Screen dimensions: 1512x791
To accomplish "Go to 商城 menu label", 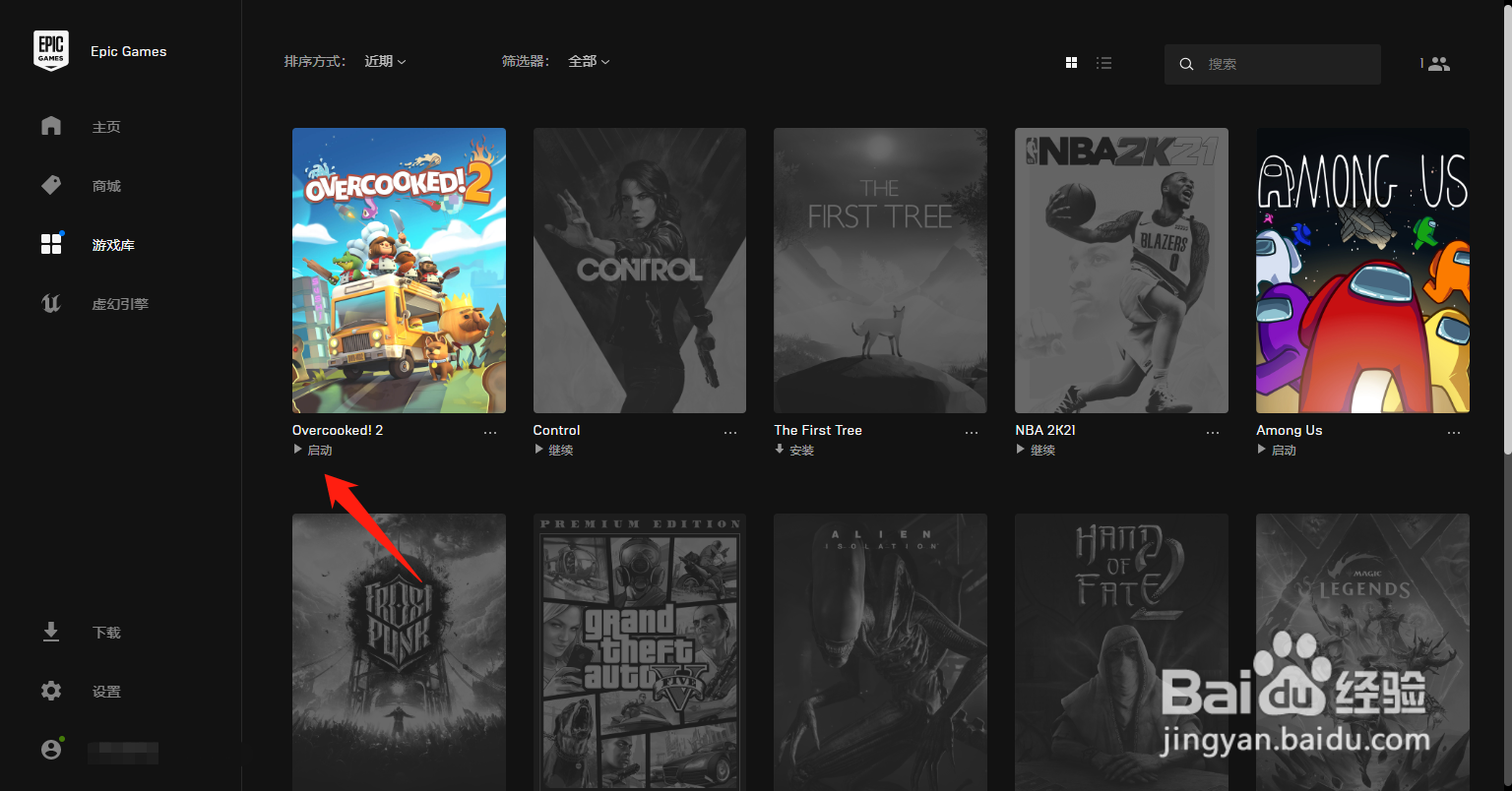I will pos(106,186).
